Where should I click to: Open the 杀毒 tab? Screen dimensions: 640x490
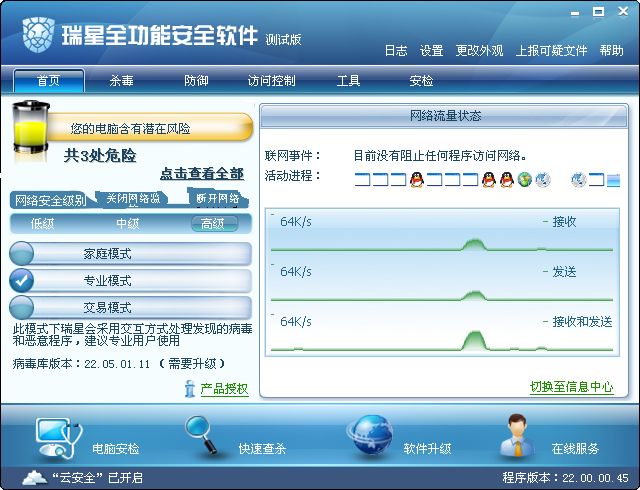tap(122, 80)
